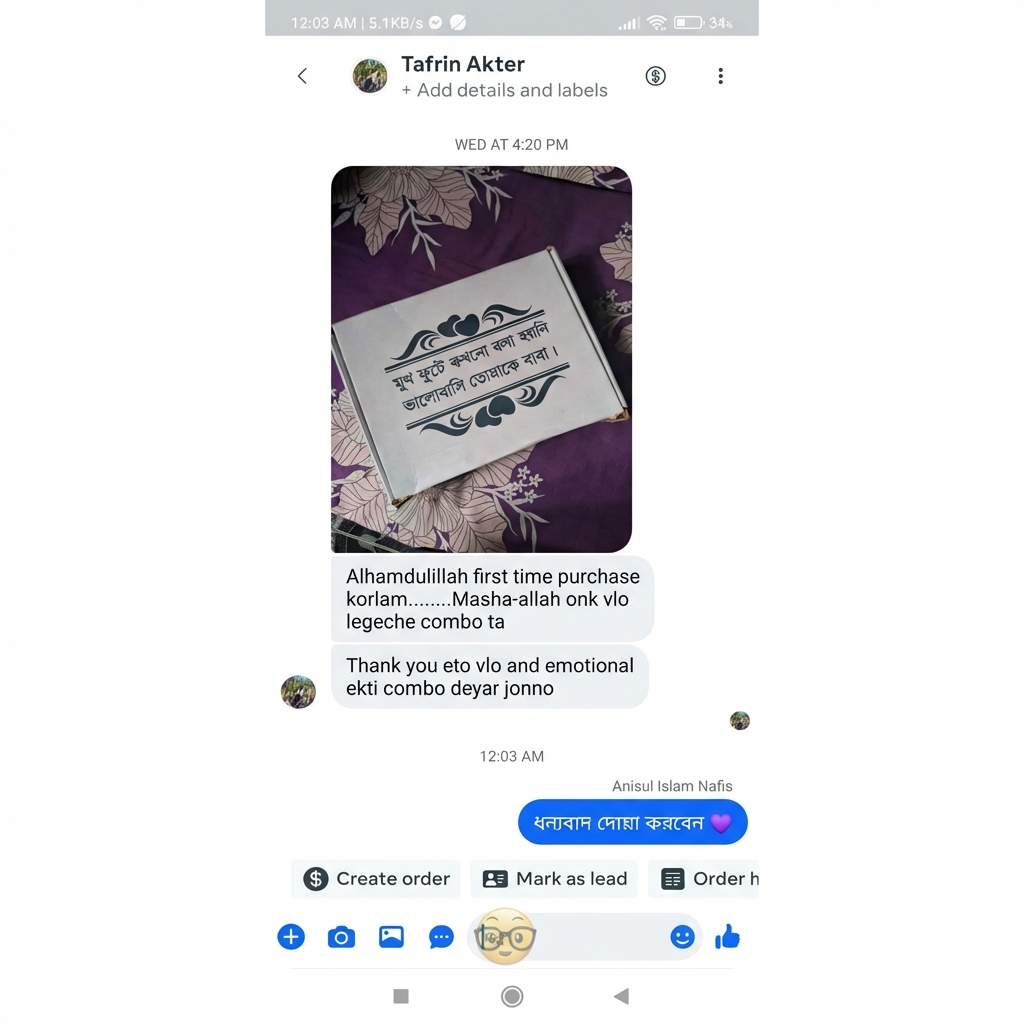Select the sent Bengali thank-you message bubble
Viewport: 1024px width, 1024px height.
coord(633,822)
